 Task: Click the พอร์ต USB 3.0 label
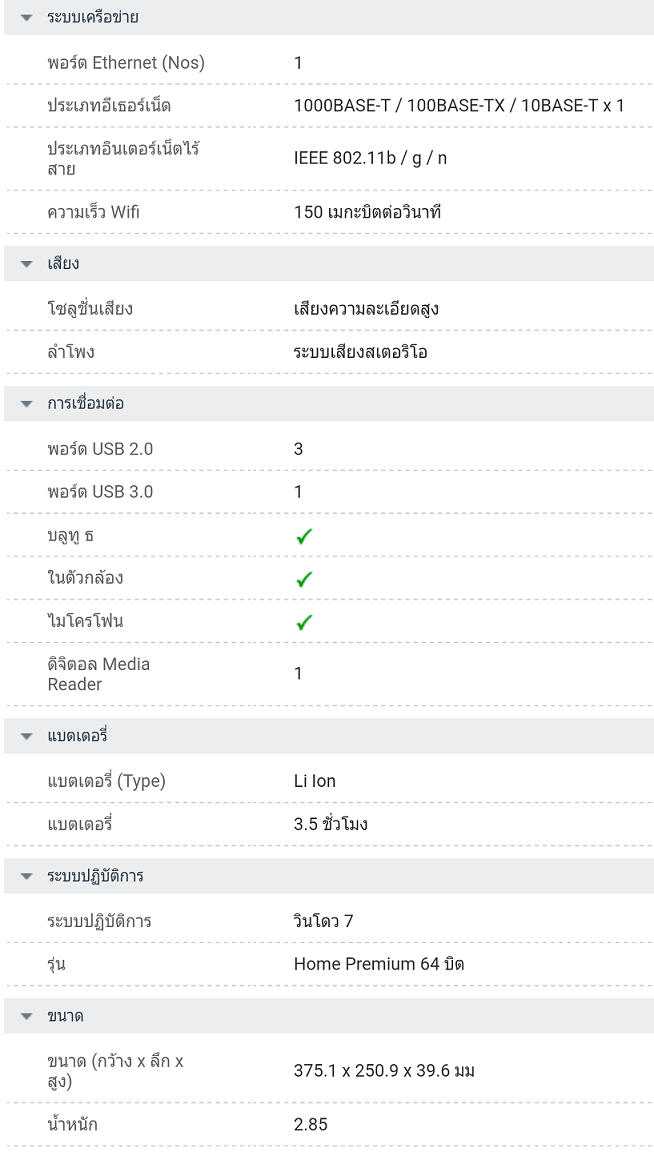(x=100, y=492)
